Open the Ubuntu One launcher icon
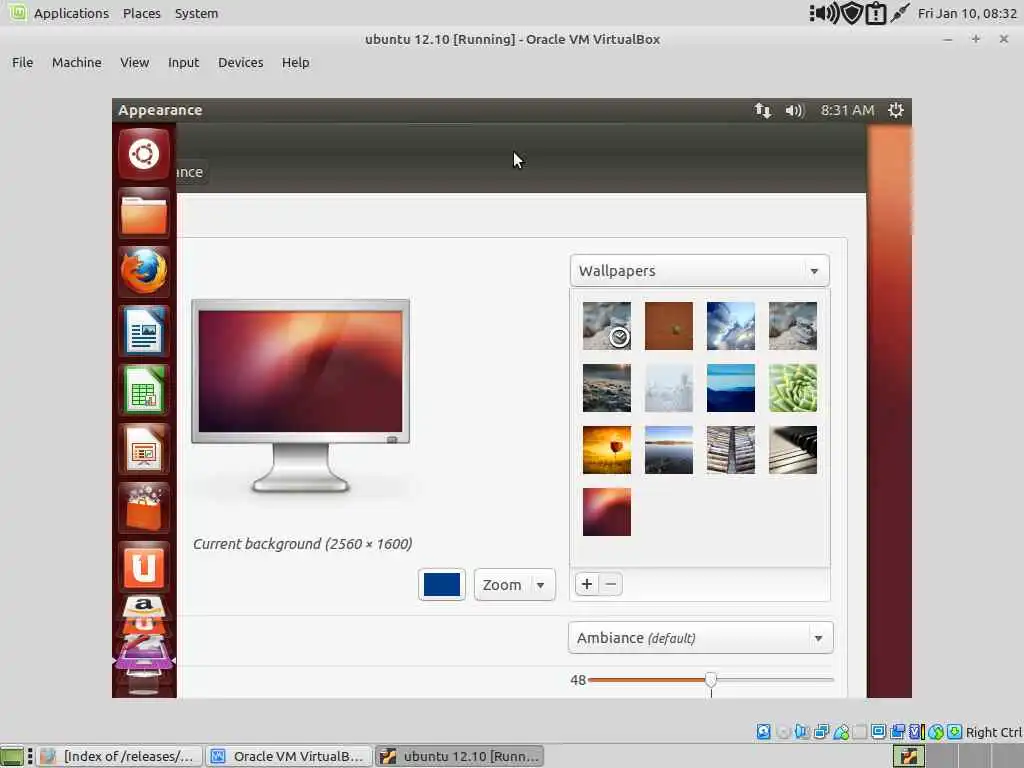Screen dimensions: 1024x768 (x=144, y=566)
